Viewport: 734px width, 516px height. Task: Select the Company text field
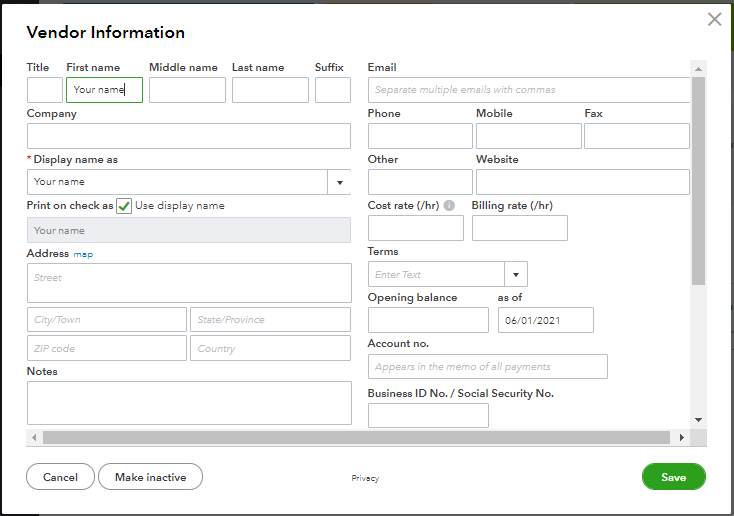point(188,136)
